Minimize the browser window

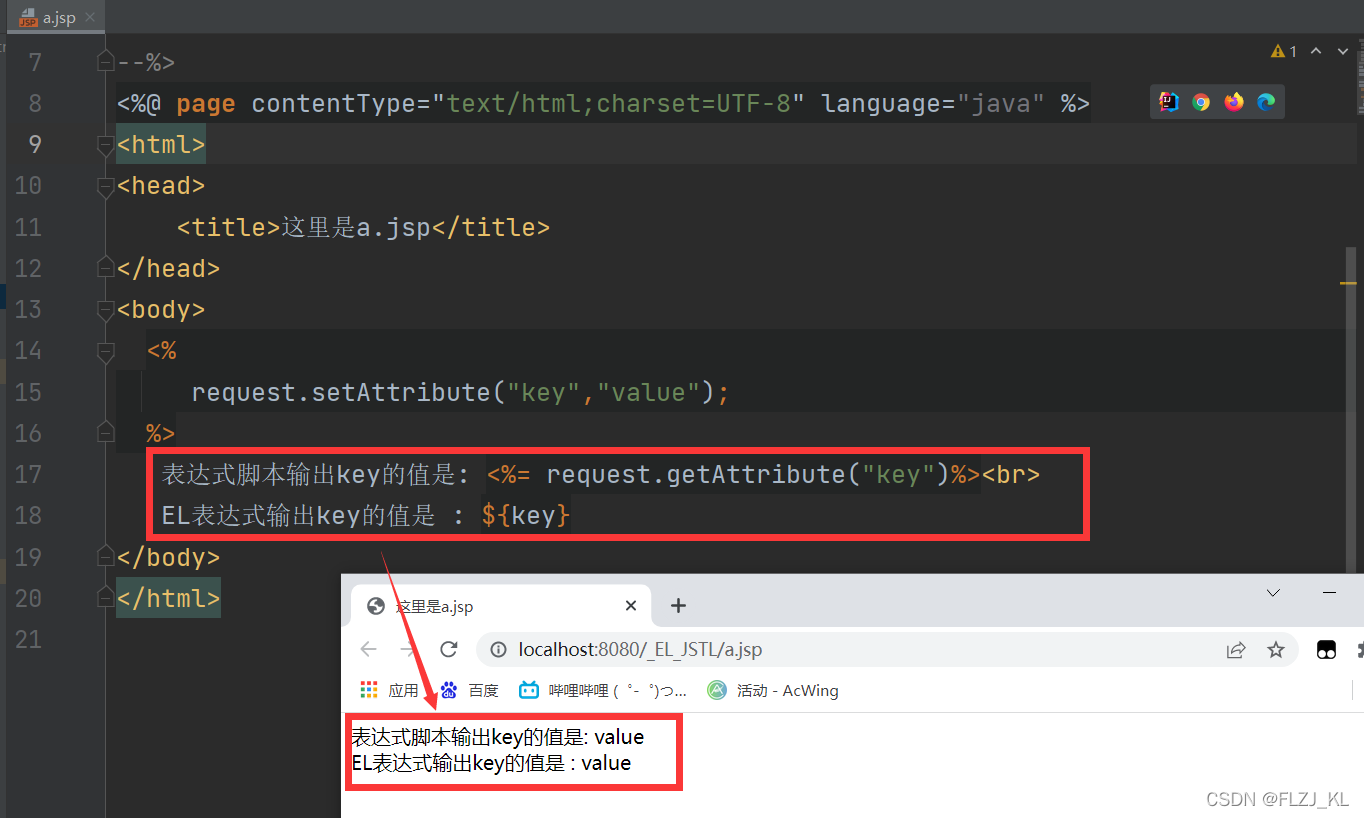click(x=1329, y=593)
